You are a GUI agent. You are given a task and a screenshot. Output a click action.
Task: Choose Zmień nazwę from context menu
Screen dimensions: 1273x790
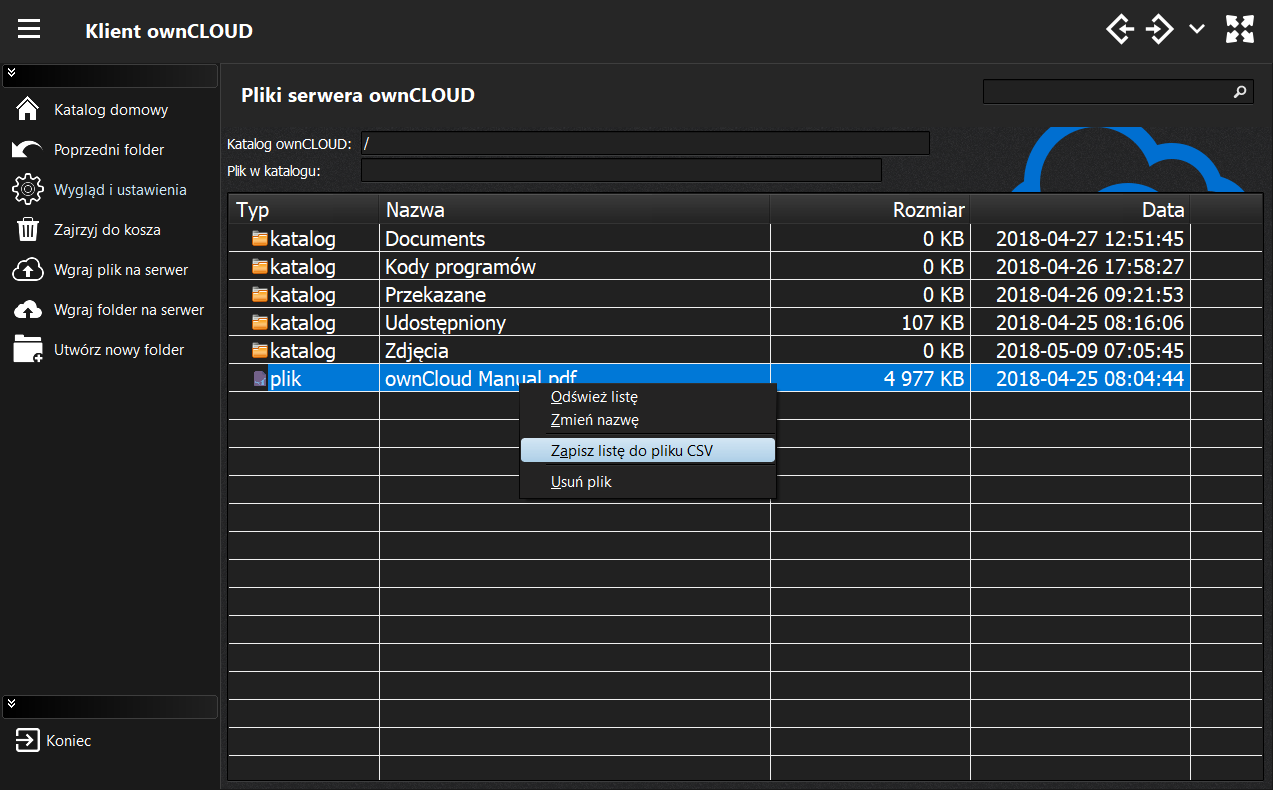tap(648, 420)
